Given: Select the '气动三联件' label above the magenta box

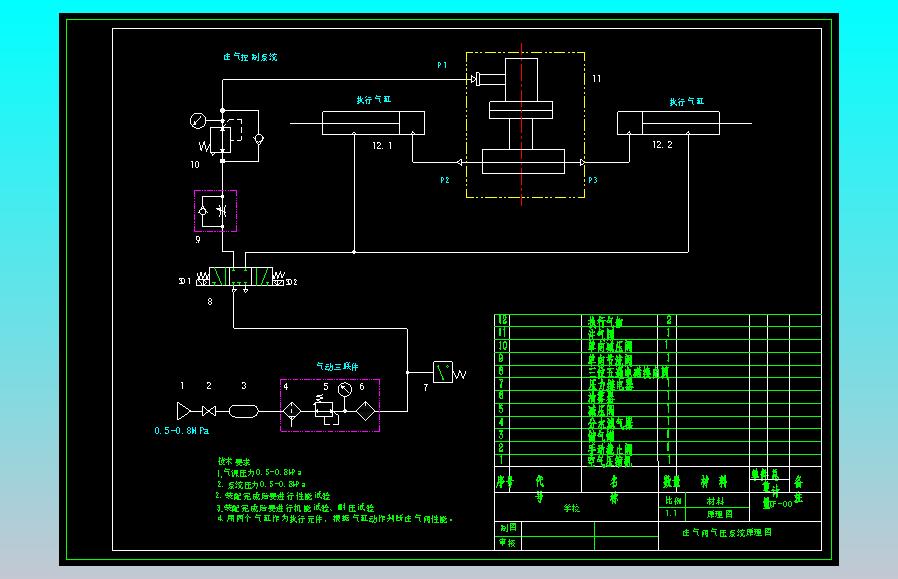Looking at the screenshot, I should point(337,367).
